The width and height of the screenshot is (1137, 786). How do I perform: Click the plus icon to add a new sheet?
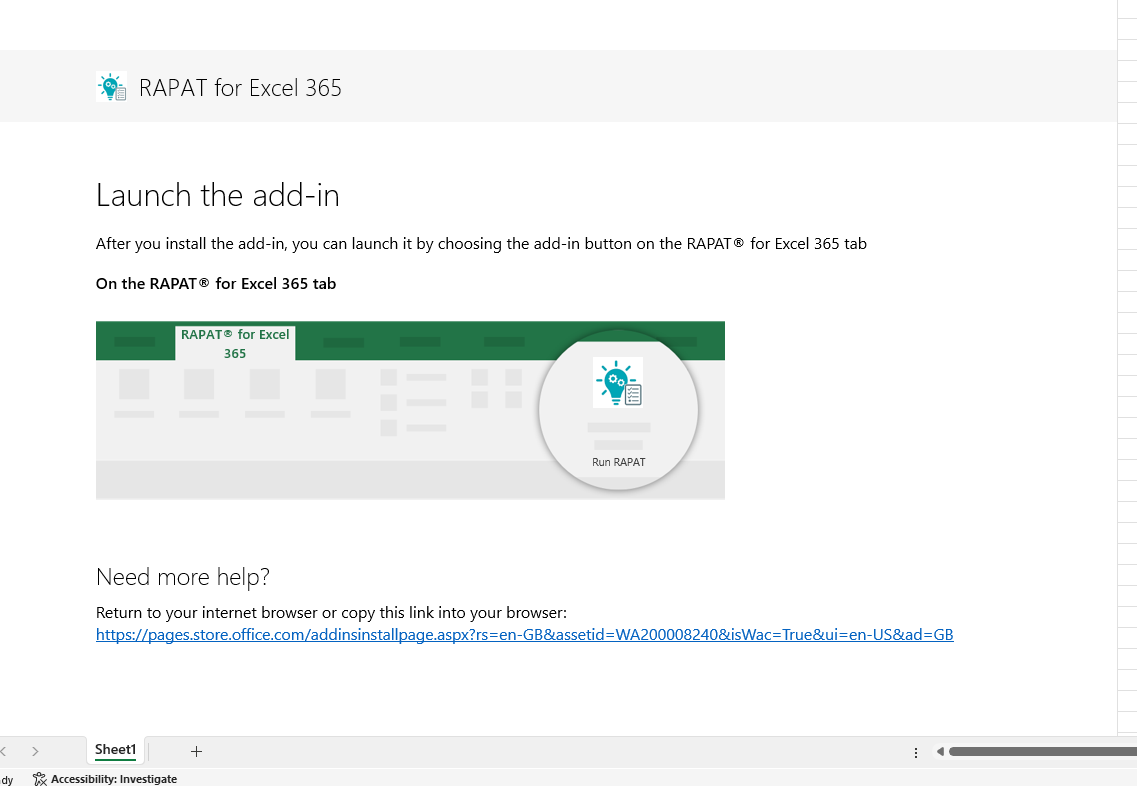point(196,751)
